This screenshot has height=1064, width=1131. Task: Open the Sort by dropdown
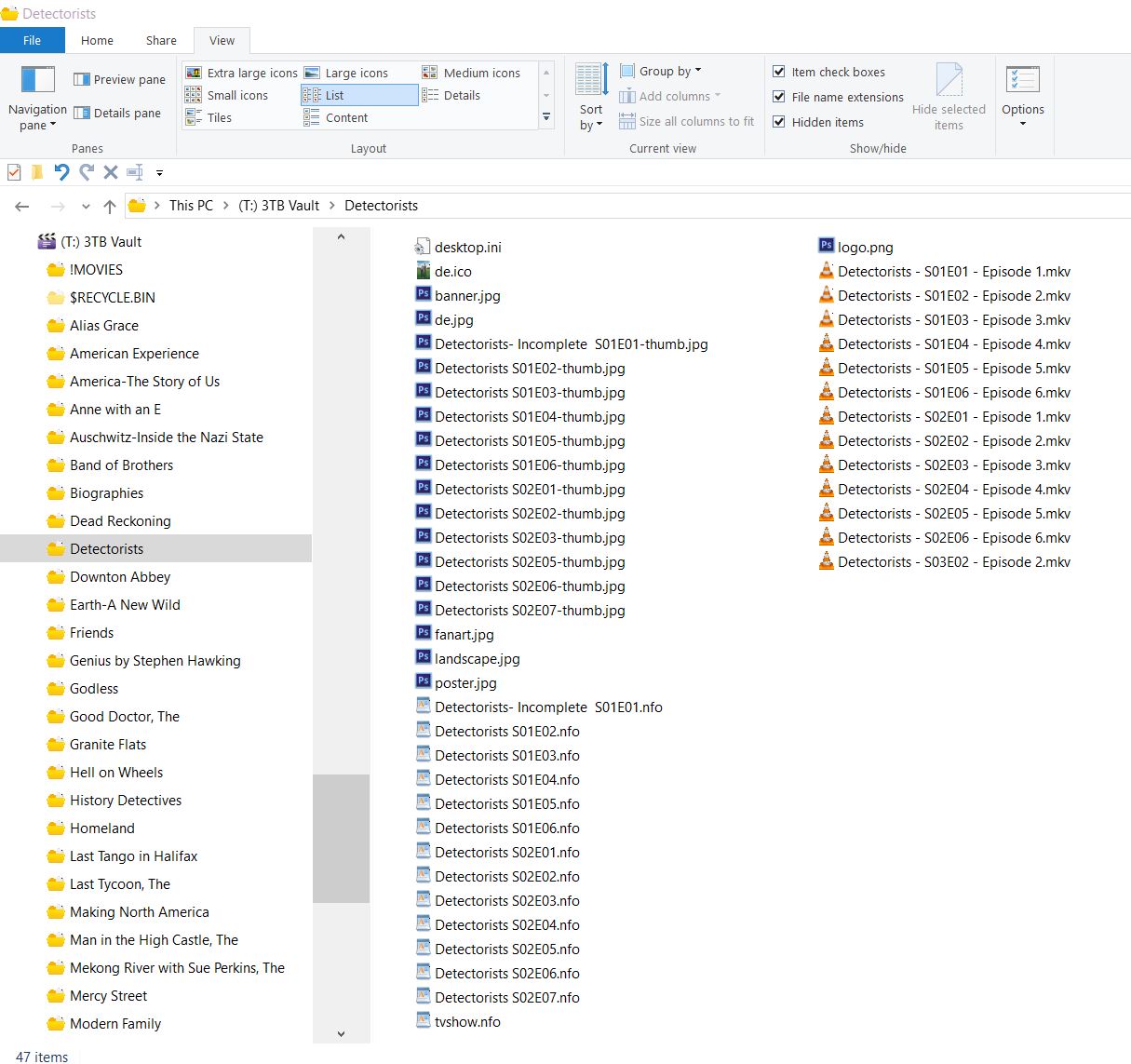point(590,96)
